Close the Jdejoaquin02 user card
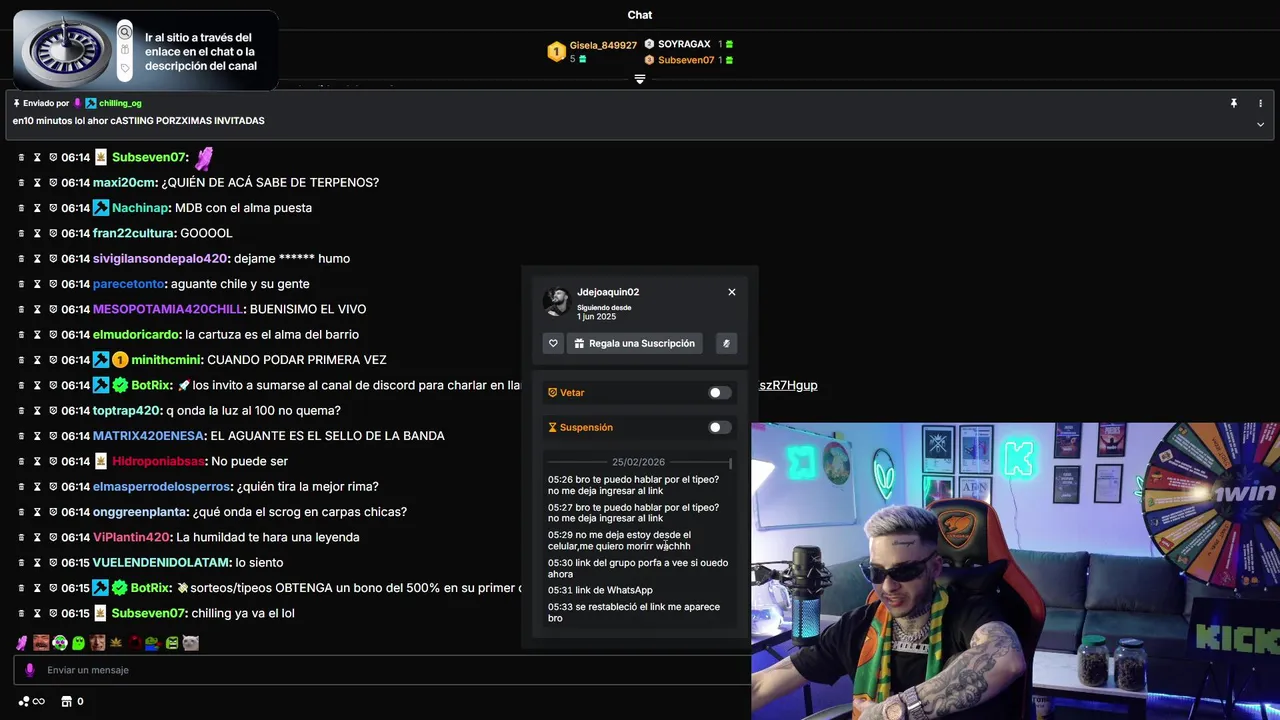Screen dimensions: 1280x720 pyautogui.click(x=732, y=292)
